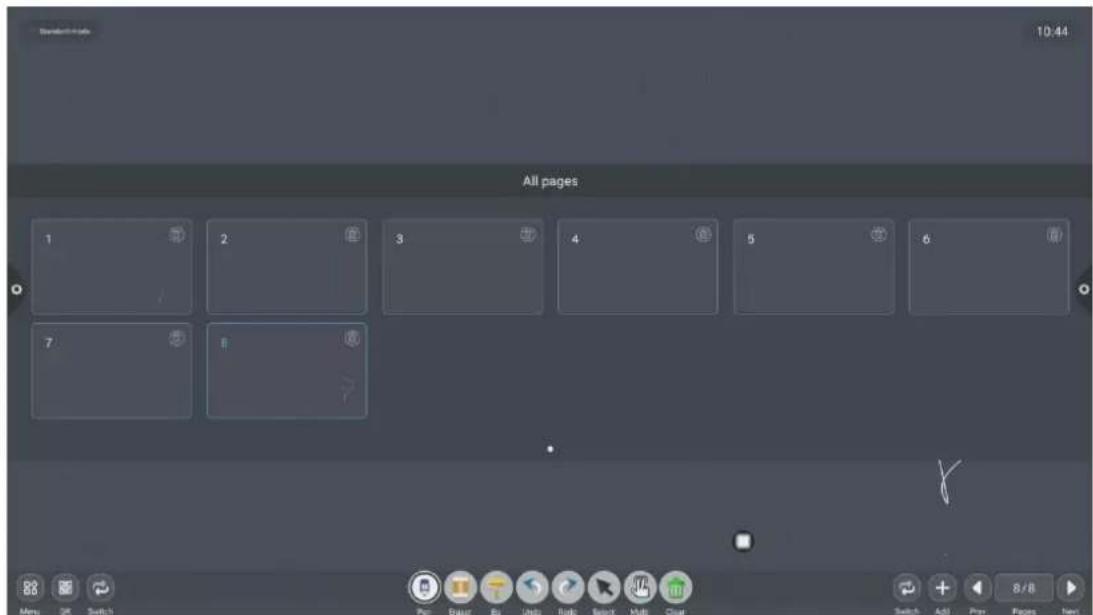Redo the last stroke
Image resolution: width=1093 pixels, height=615 pixels.
coord(568,587)
